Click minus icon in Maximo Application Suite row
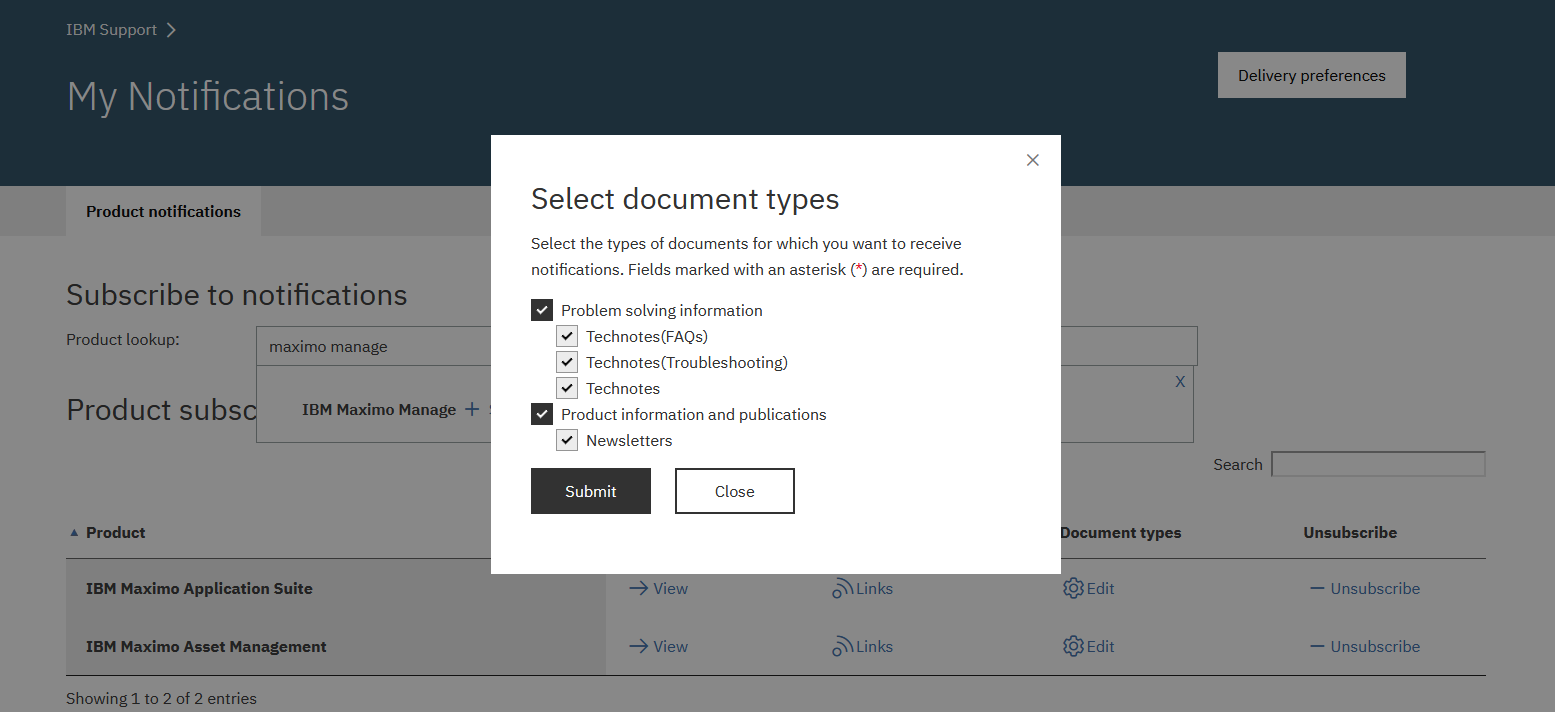This screenshot has width=1555, height=712. pyautogui.click(x=1317, y=588)
